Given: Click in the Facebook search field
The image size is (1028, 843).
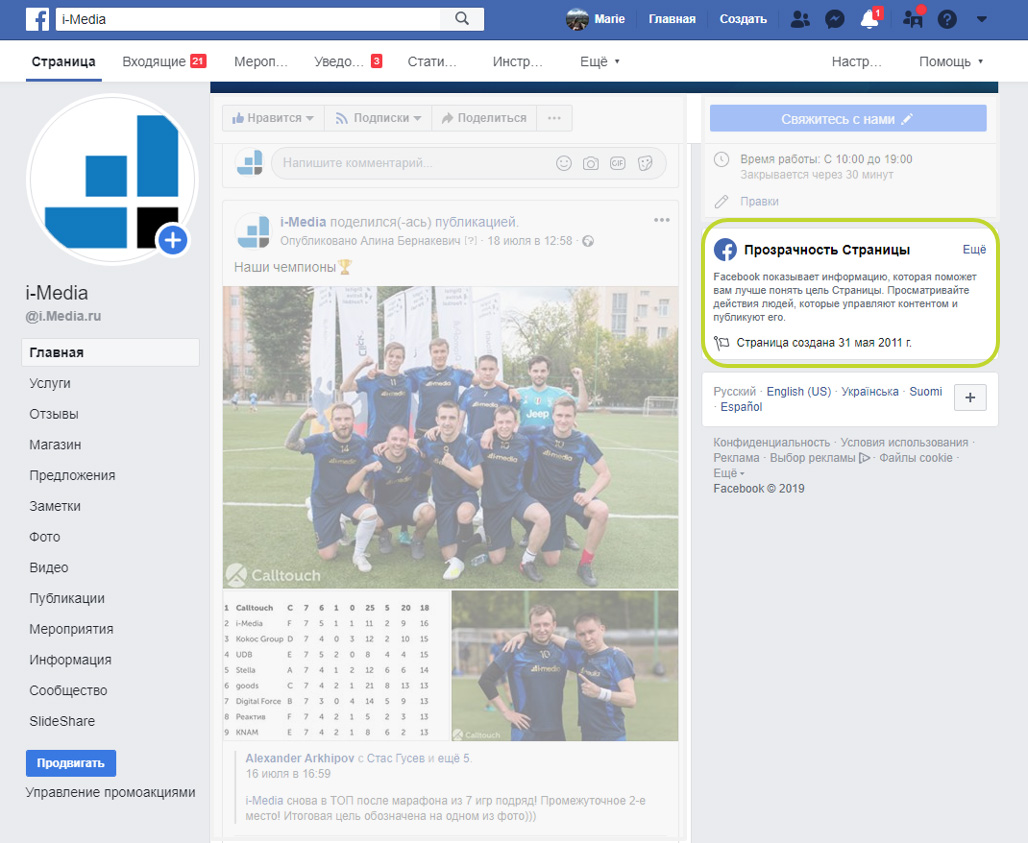Looking at the screenshot, I should pyautogui.click(x=248, y=19).
